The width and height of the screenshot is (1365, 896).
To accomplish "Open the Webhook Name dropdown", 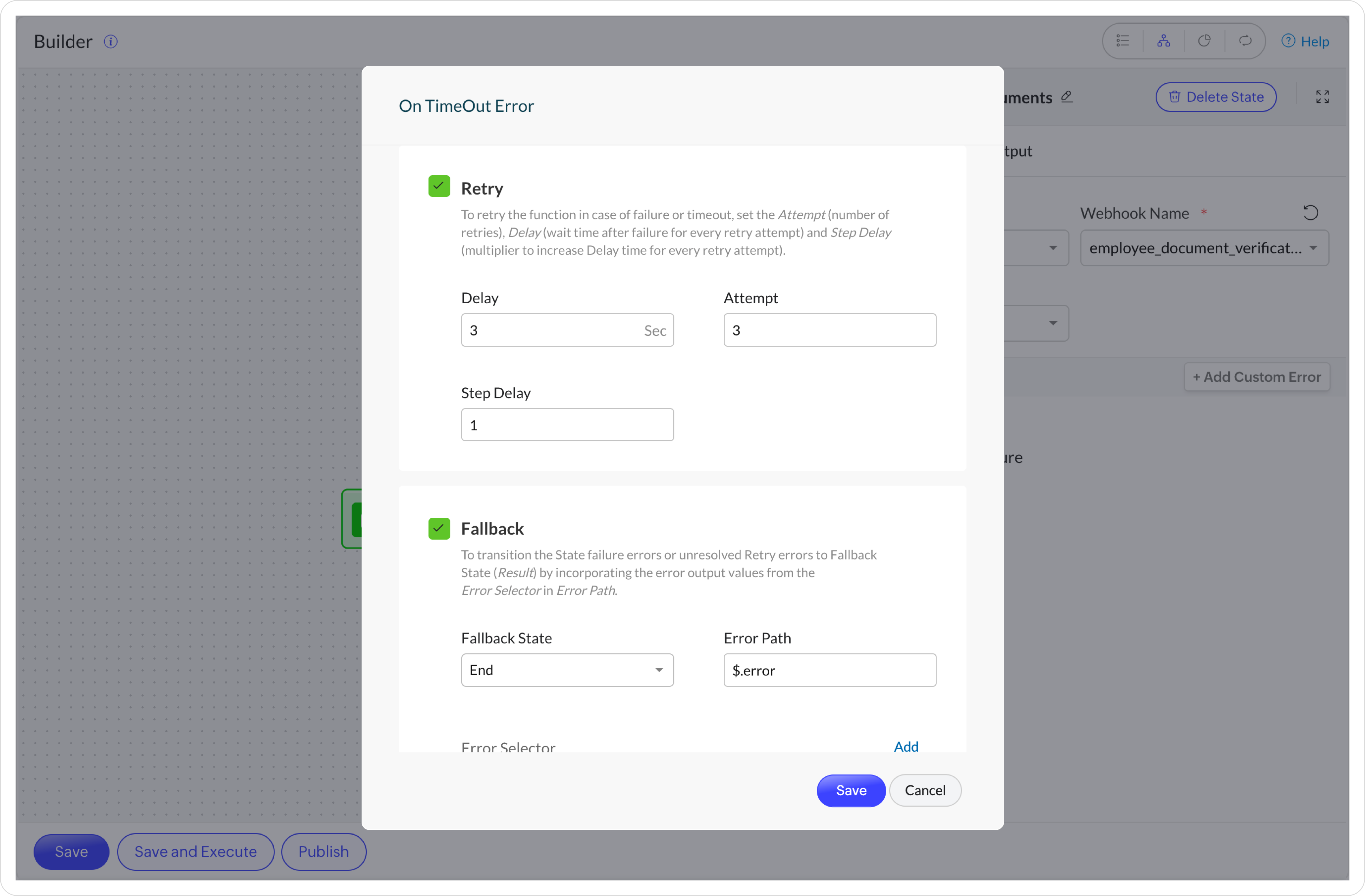I will click(x=1204, y=248).
